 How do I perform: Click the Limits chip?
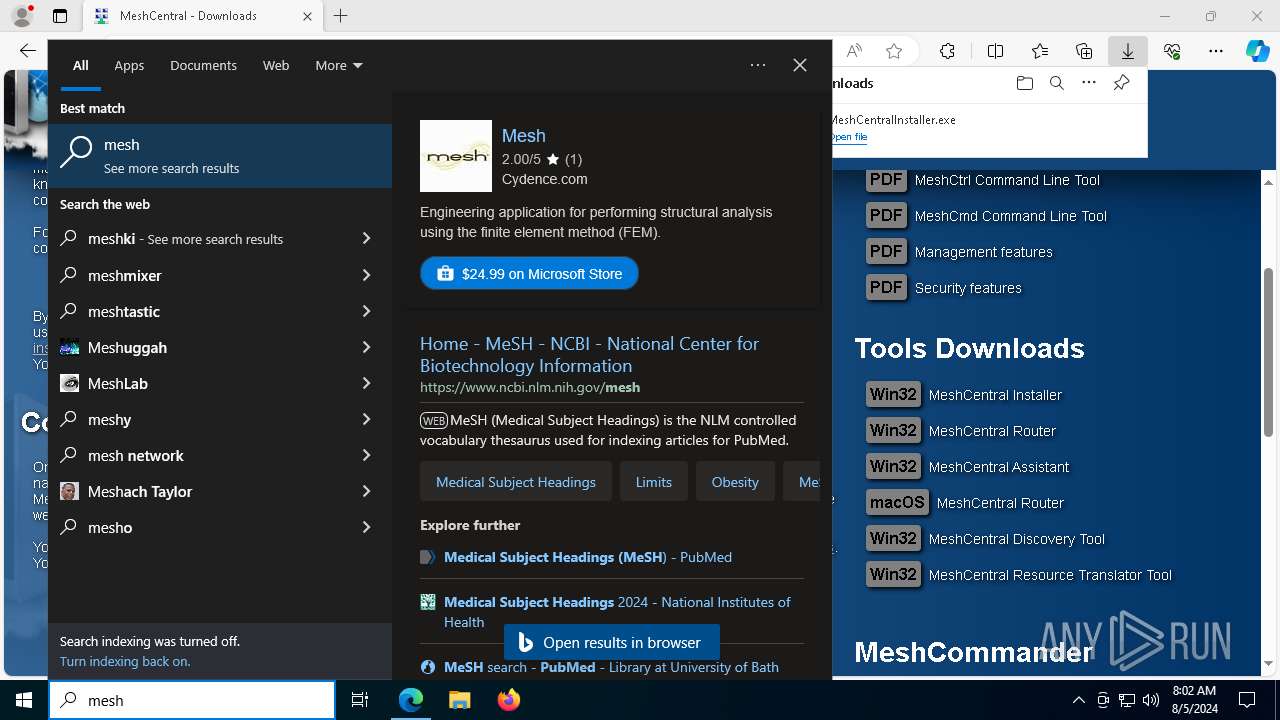click(x=654, y=482)
